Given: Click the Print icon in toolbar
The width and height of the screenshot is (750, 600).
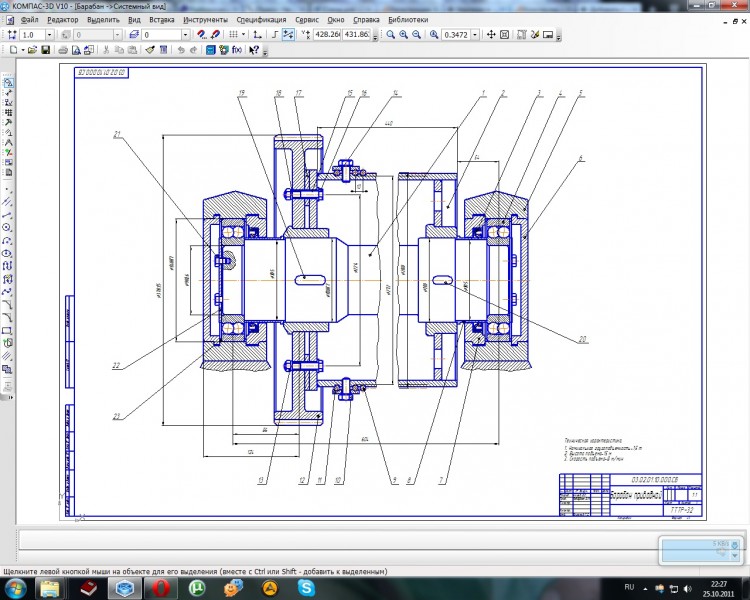Looking at the screenshot, I should [x=63, y=49].
